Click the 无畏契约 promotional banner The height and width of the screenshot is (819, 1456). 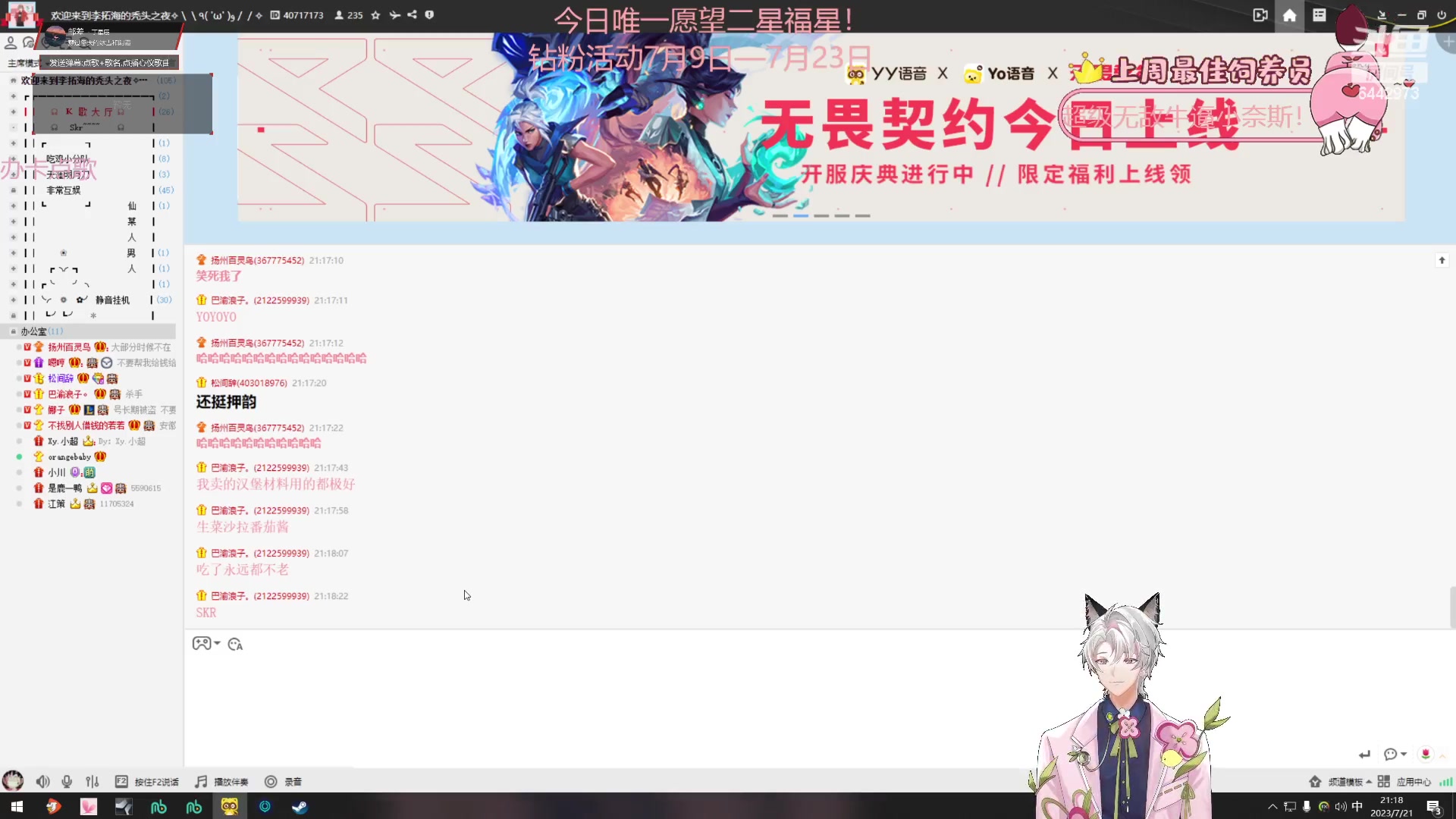[821, 127]
